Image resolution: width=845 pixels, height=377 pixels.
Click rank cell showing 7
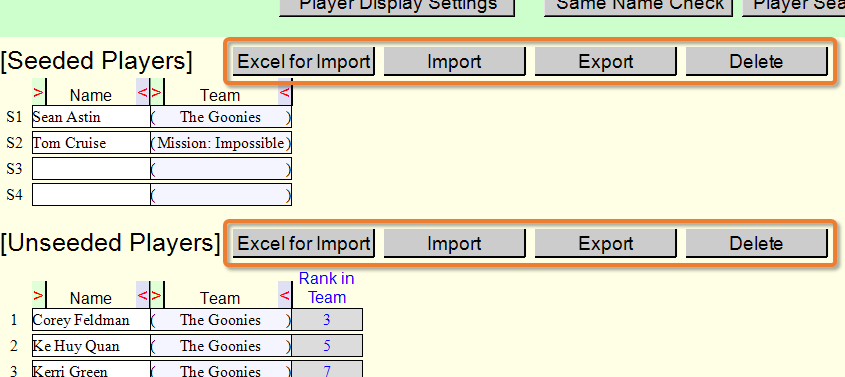pos(327,369)
